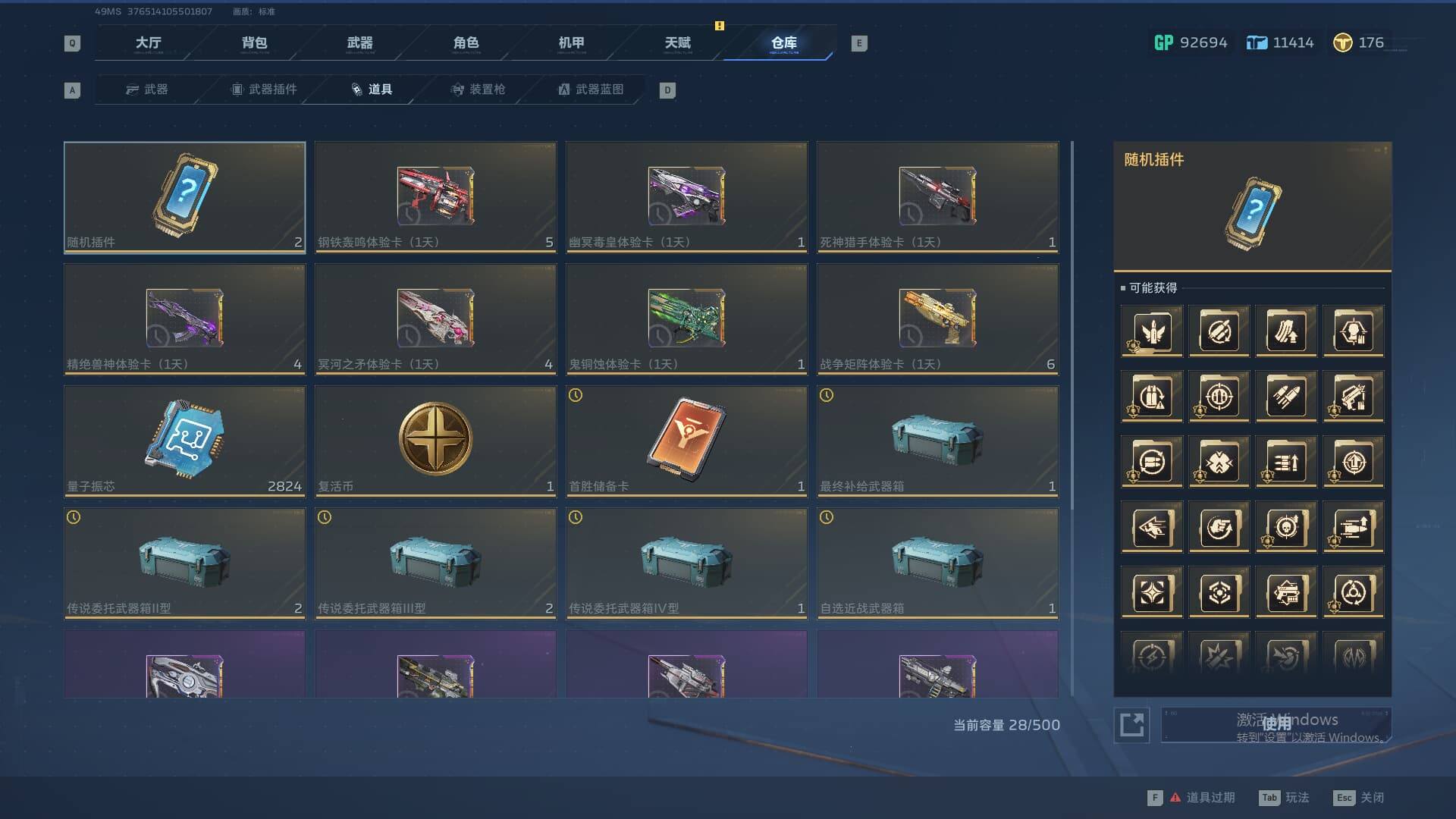Select the 随机插件 item card

tap(185, 197)
